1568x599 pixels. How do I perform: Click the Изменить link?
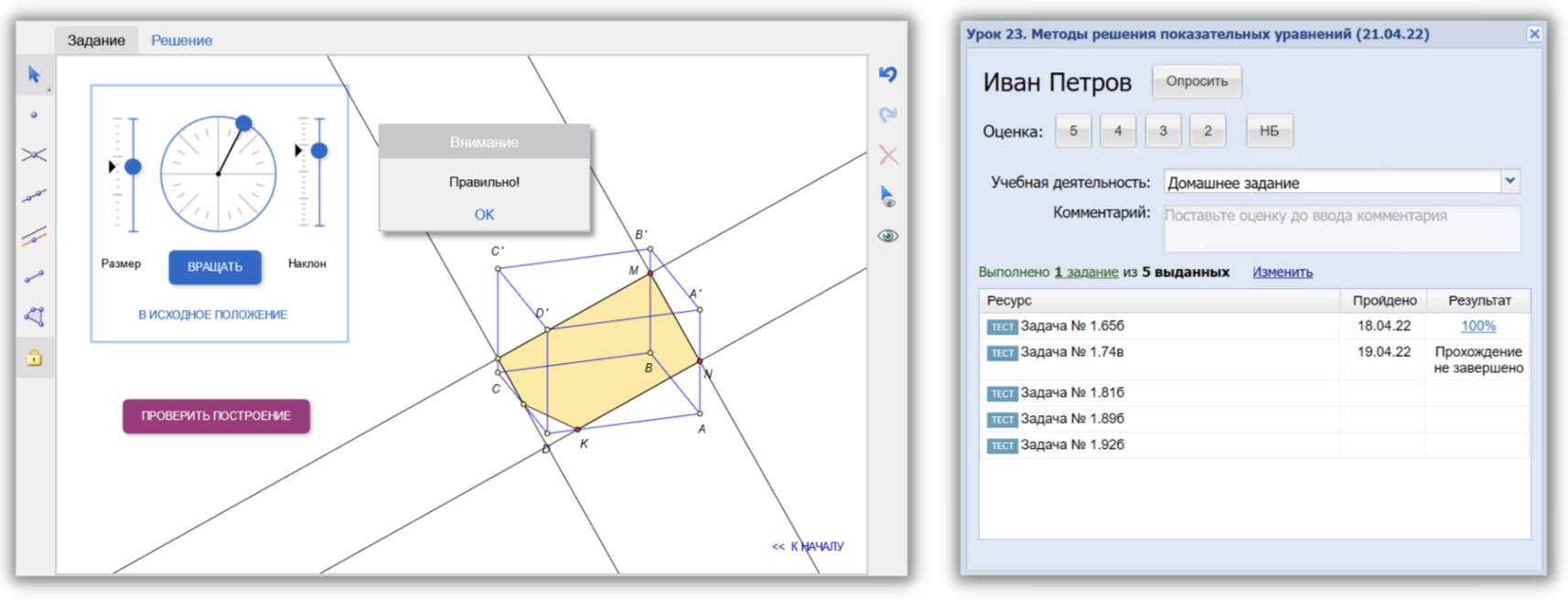coord(1283,272)
